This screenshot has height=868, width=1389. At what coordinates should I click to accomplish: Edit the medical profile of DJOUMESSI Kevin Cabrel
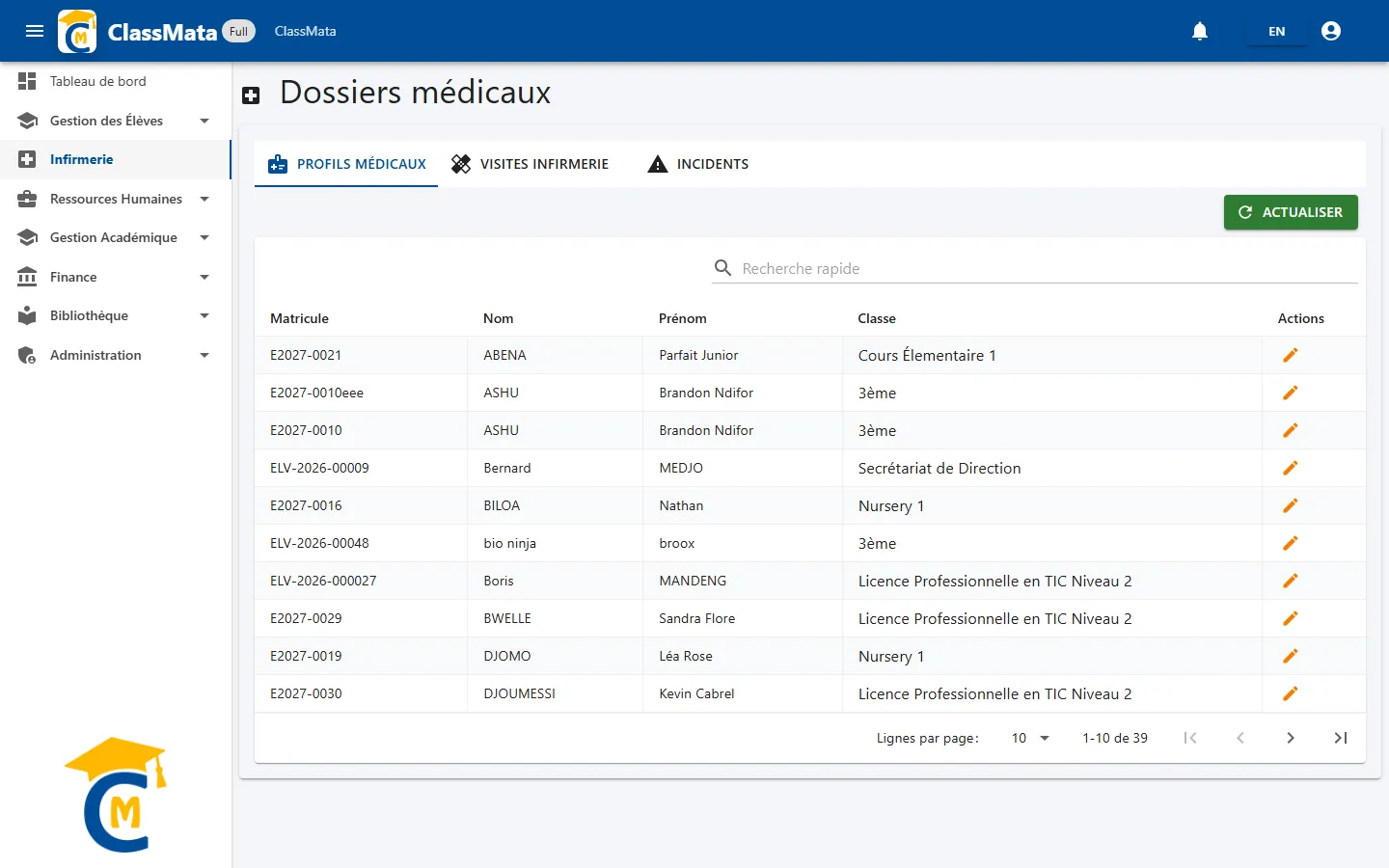click(1290, 693)
